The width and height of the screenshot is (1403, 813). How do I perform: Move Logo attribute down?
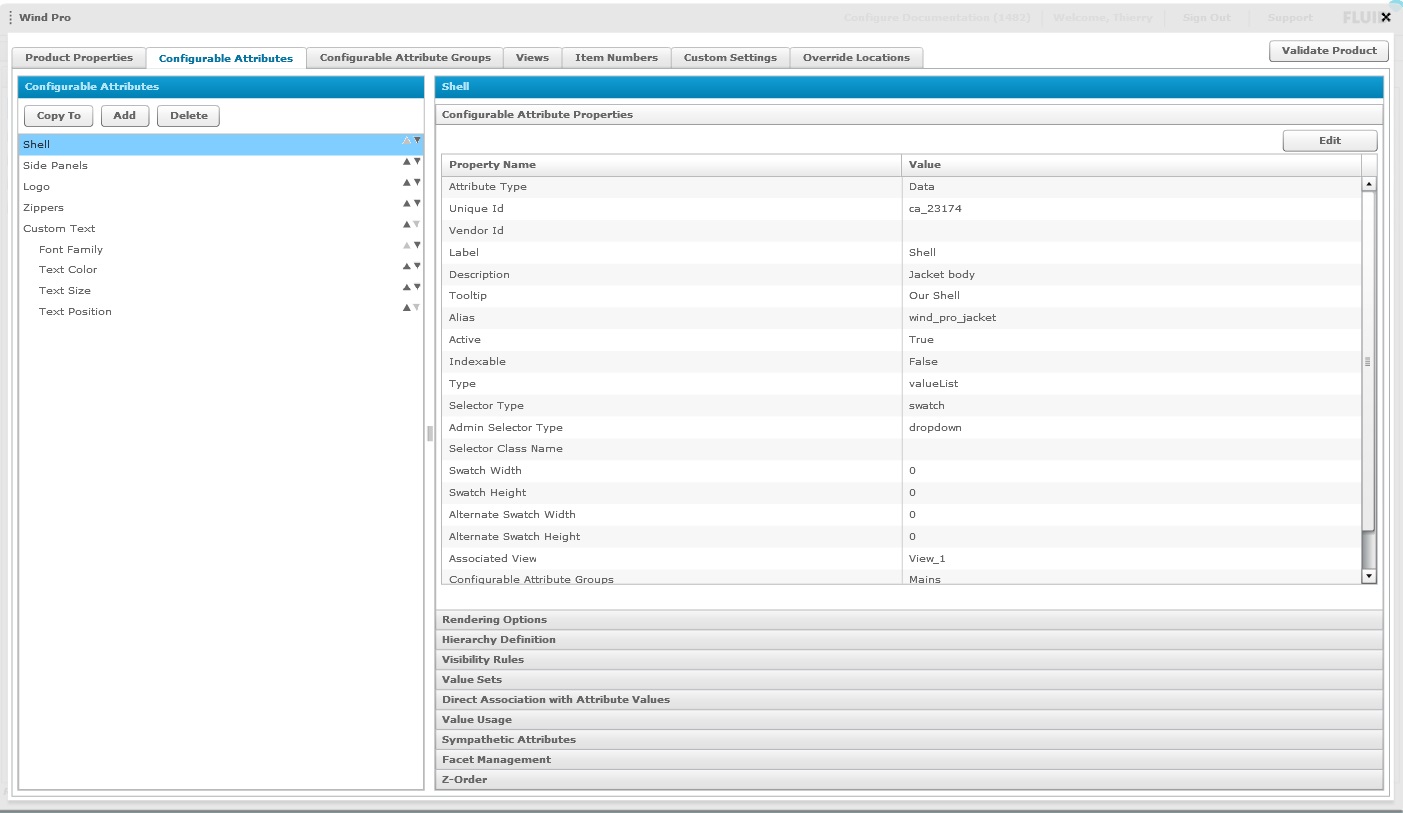[x=417, y=183]
